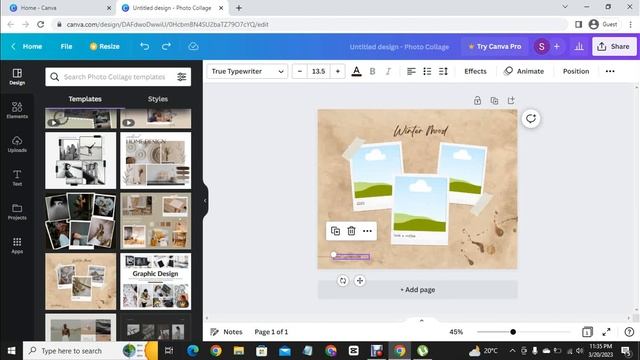640x360 pixels.
Task: Open the Projects sidebar panel
Action: (17, 212)
